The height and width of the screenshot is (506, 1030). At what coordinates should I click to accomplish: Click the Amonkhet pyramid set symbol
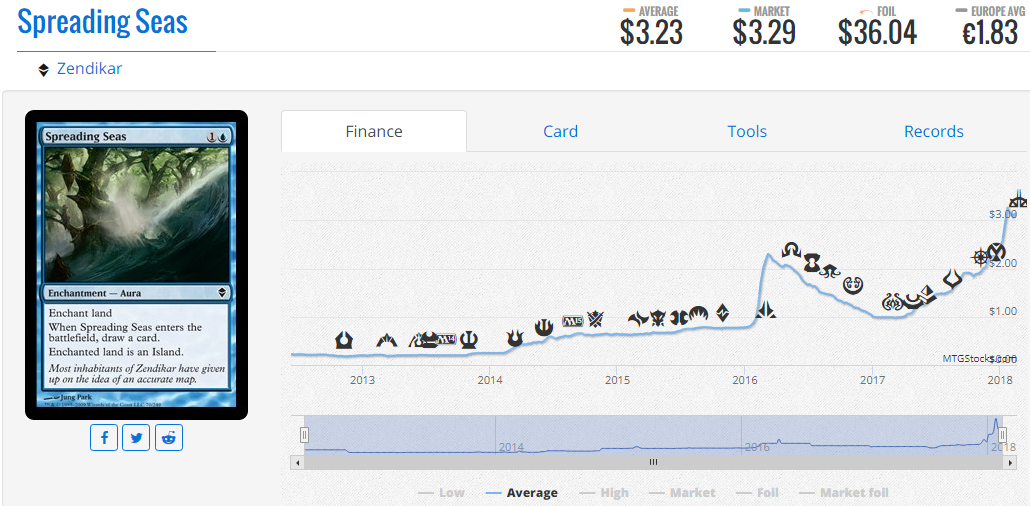(x=927, y=293)
